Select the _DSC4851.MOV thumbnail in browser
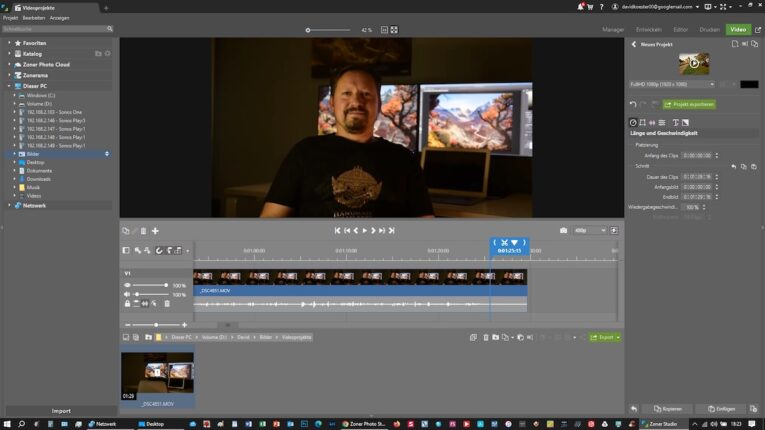This screenshot has height=430, width=765. [157, 375]
